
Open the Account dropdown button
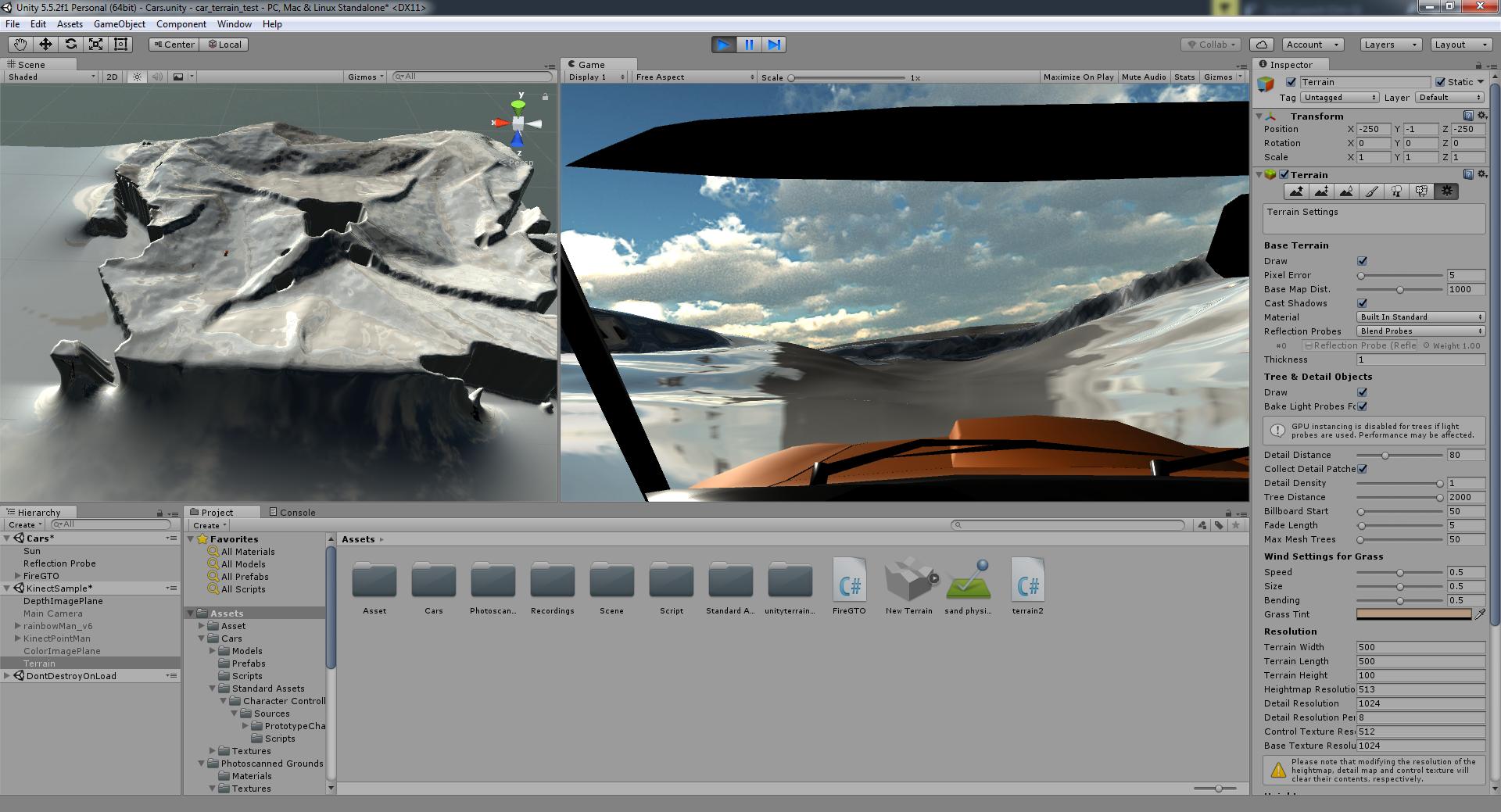pos(1313,45)
